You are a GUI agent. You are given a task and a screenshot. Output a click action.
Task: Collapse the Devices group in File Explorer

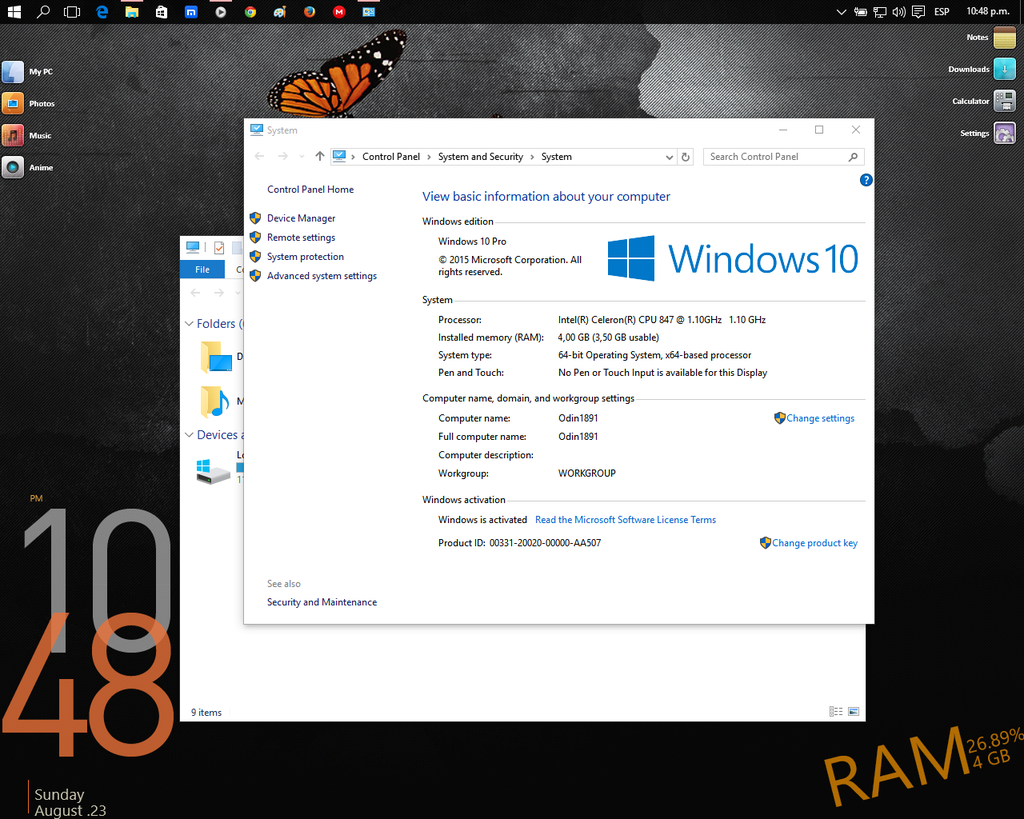coord(189,435)
